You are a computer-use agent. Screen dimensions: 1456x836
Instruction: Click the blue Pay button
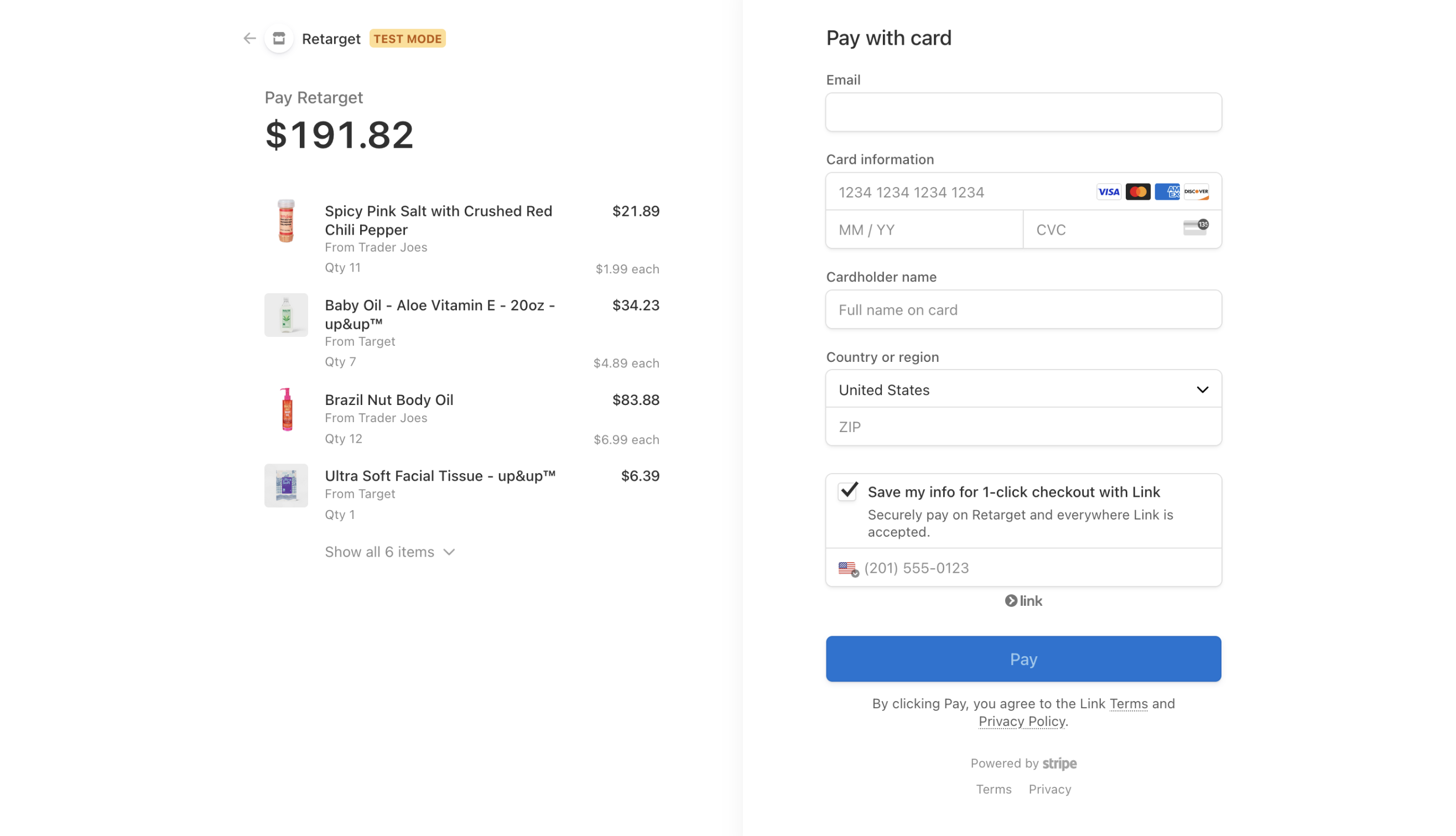(1023, 658)
